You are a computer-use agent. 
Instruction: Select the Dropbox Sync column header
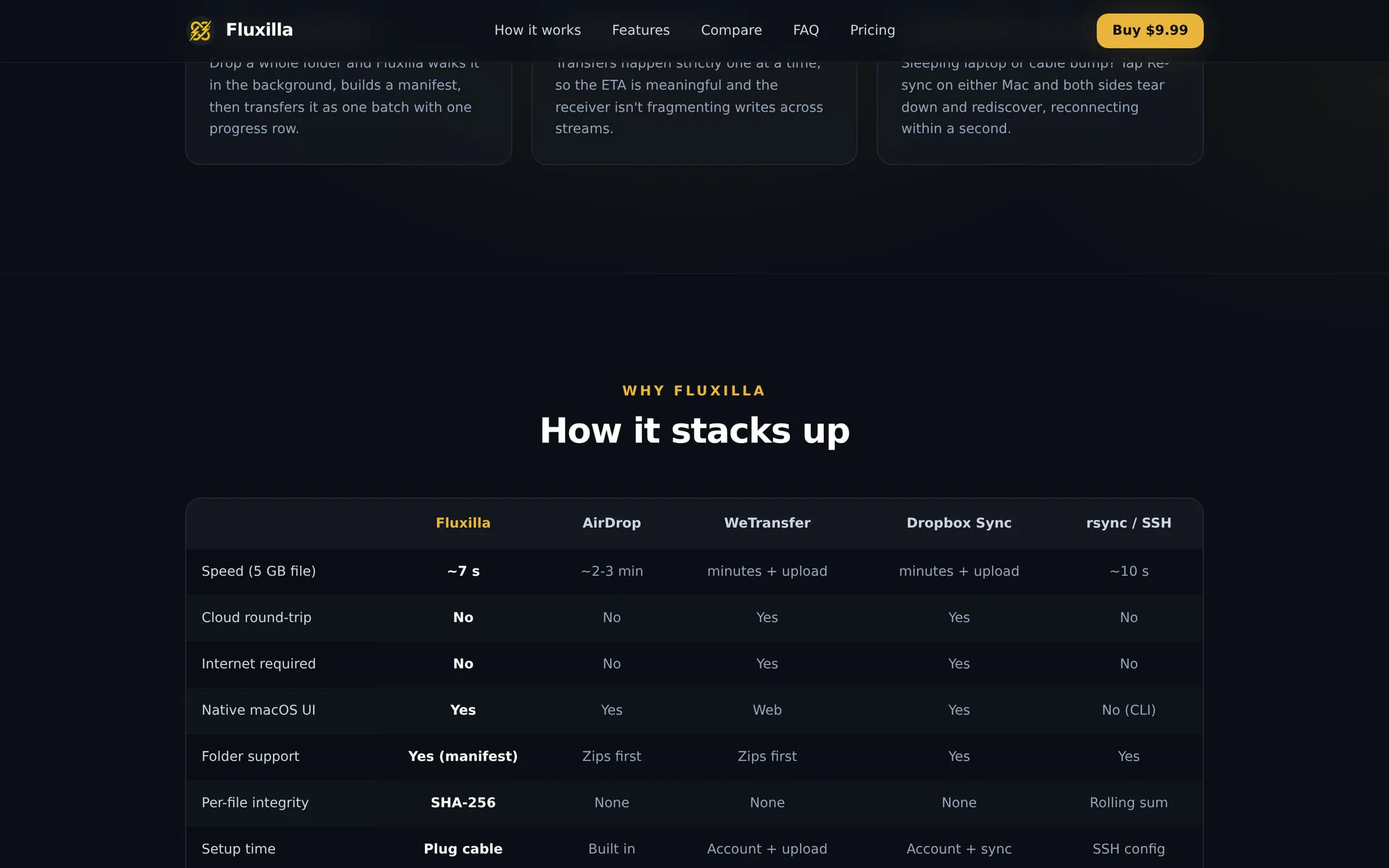tap(959, 523)
